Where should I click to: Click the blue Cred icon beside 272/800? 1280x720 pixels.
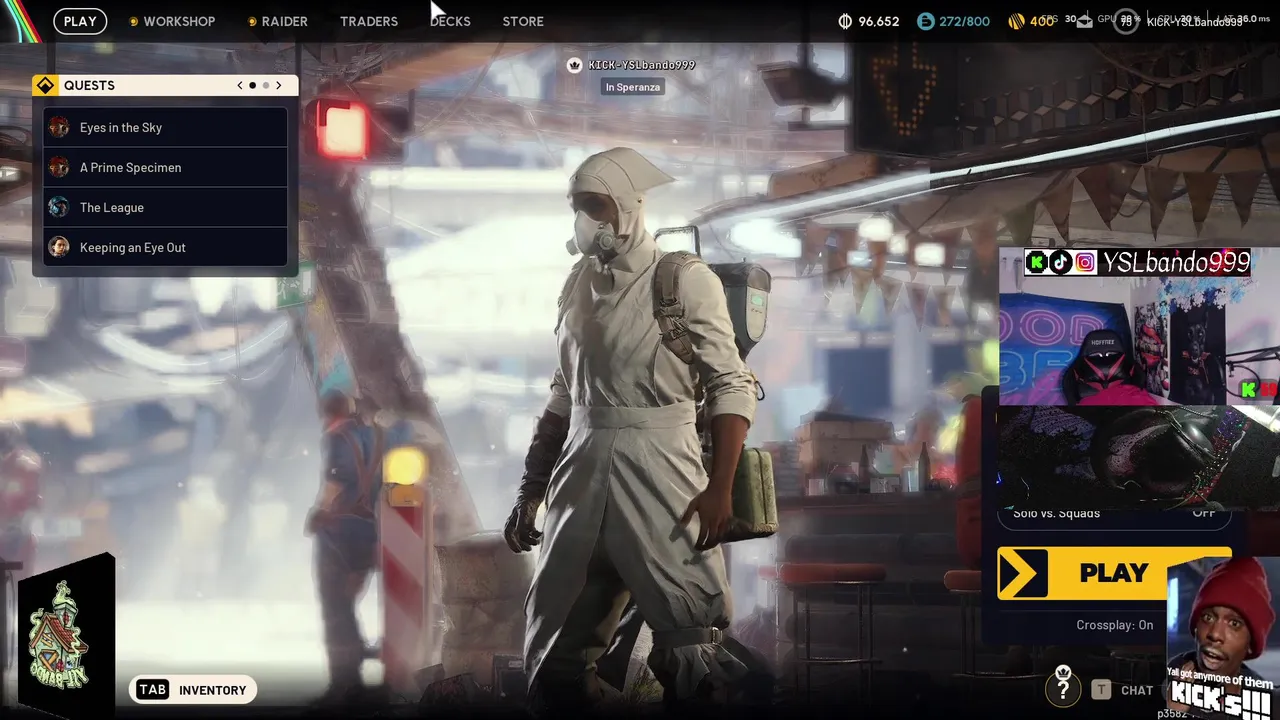point(926,21)
